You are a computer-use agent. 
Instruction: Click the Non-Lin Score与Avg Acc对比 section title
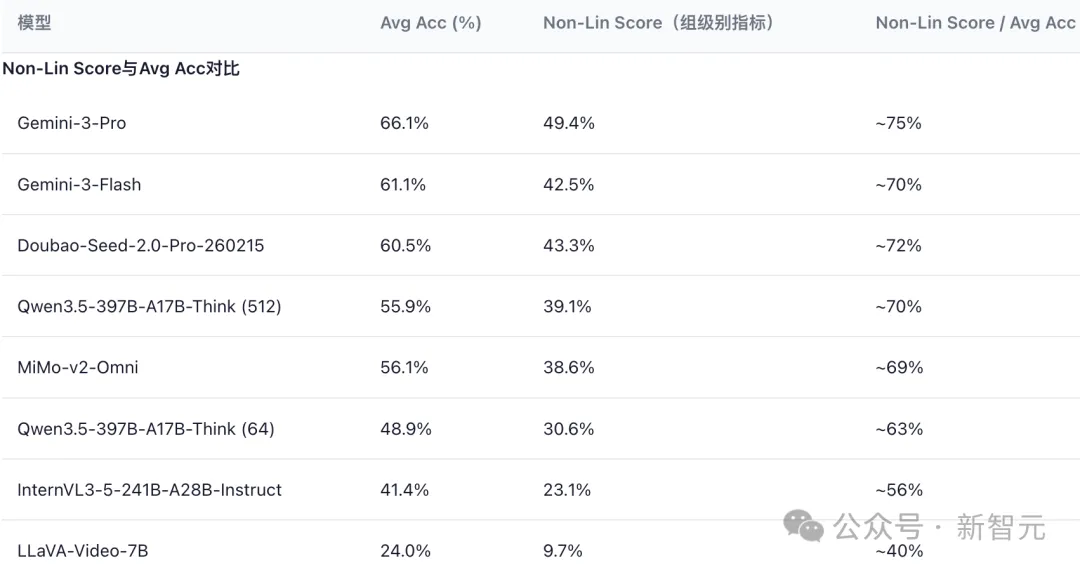tap(121, 69)
